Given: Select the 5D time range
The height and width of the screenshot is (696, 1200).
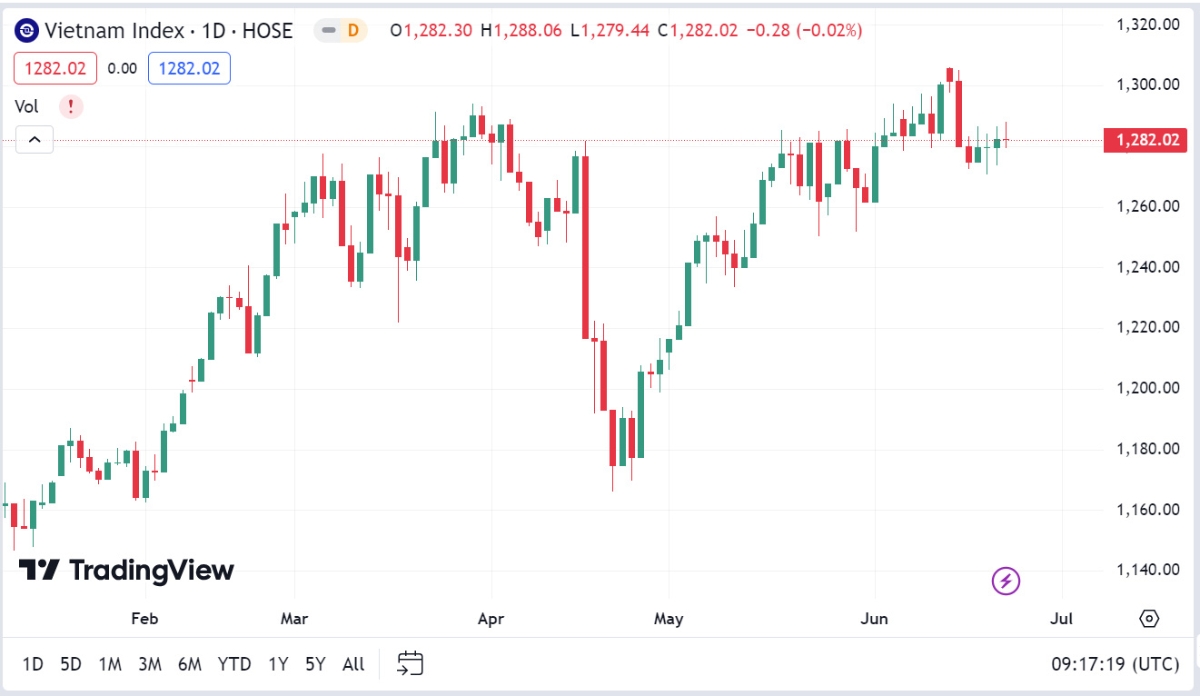Looking at the screenshot, I should click(x=71, y=664).
